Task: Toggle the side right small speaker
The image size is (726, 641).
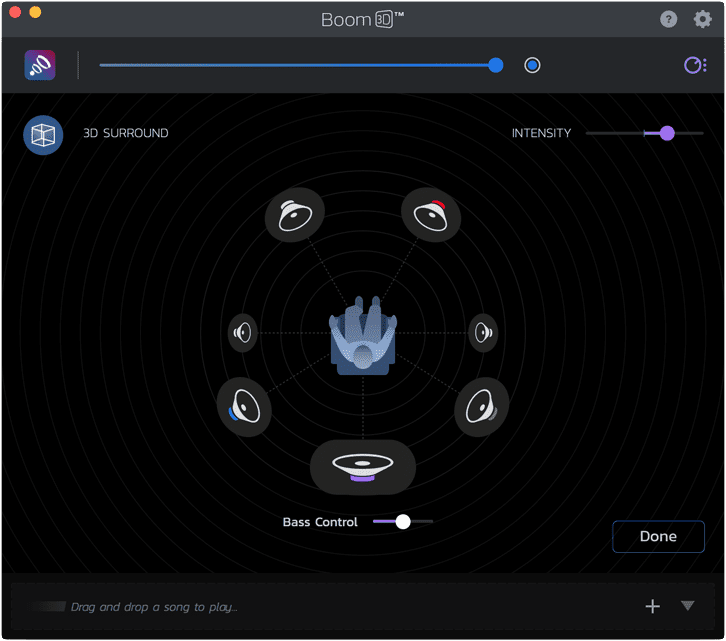Action: tap(483, 333)
